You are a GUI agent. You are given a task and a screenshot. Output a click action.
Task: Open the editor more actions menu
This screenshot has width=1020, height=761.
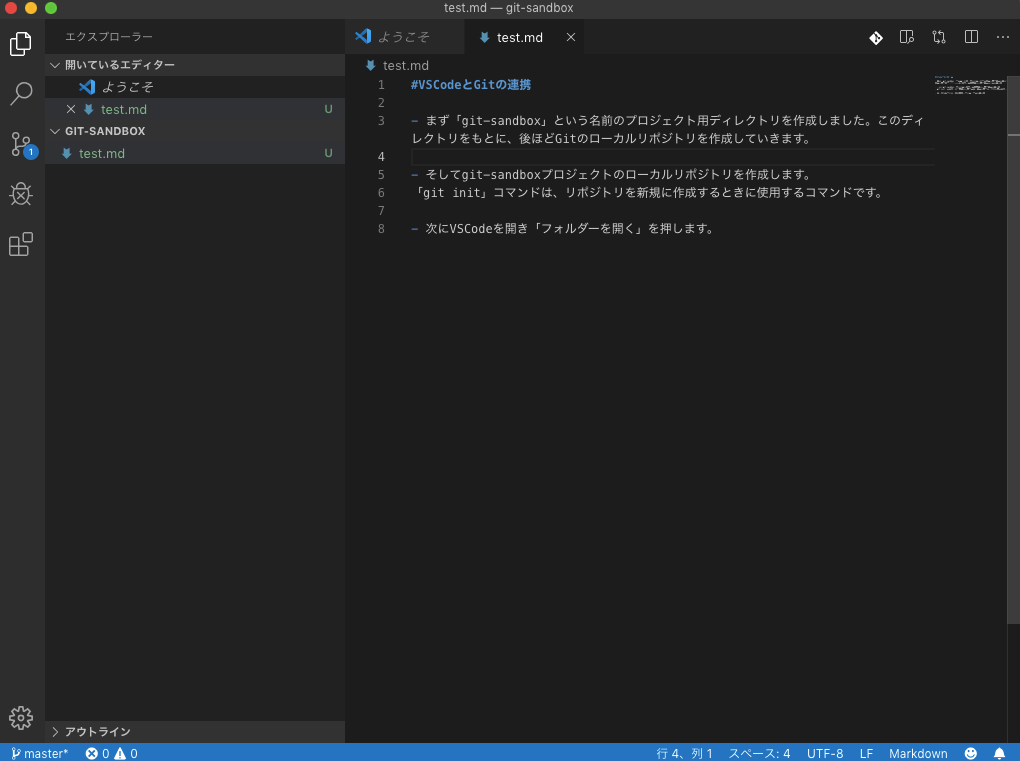click(x=1002, y=37)
